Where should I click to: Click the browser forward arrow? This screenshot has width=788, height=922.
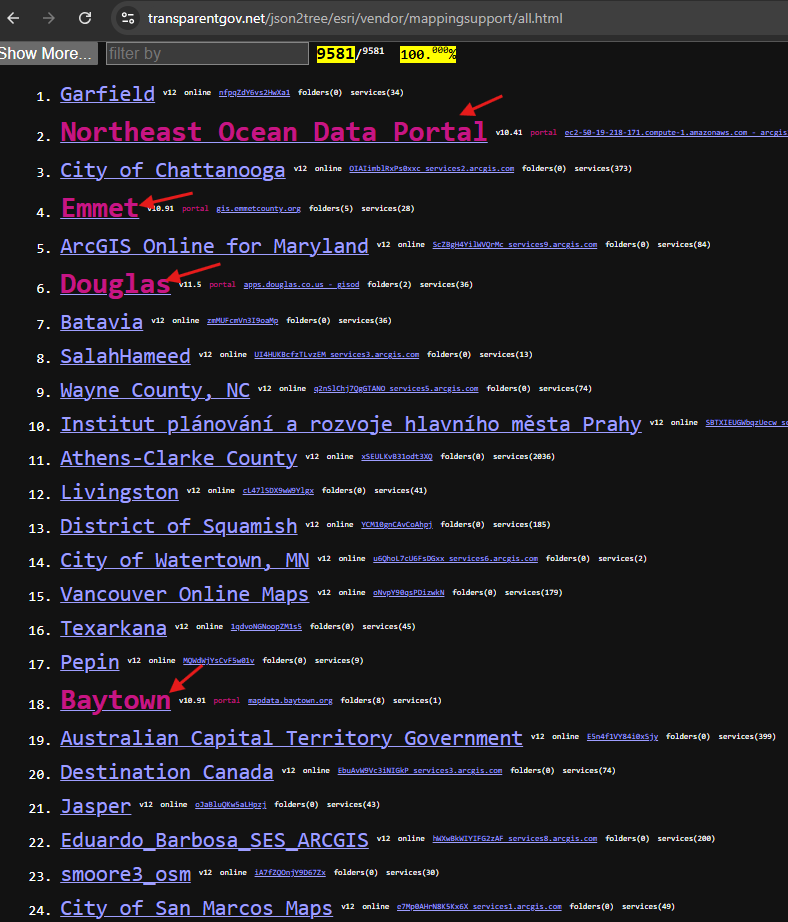pyautogui.click(x=49, y=18)
